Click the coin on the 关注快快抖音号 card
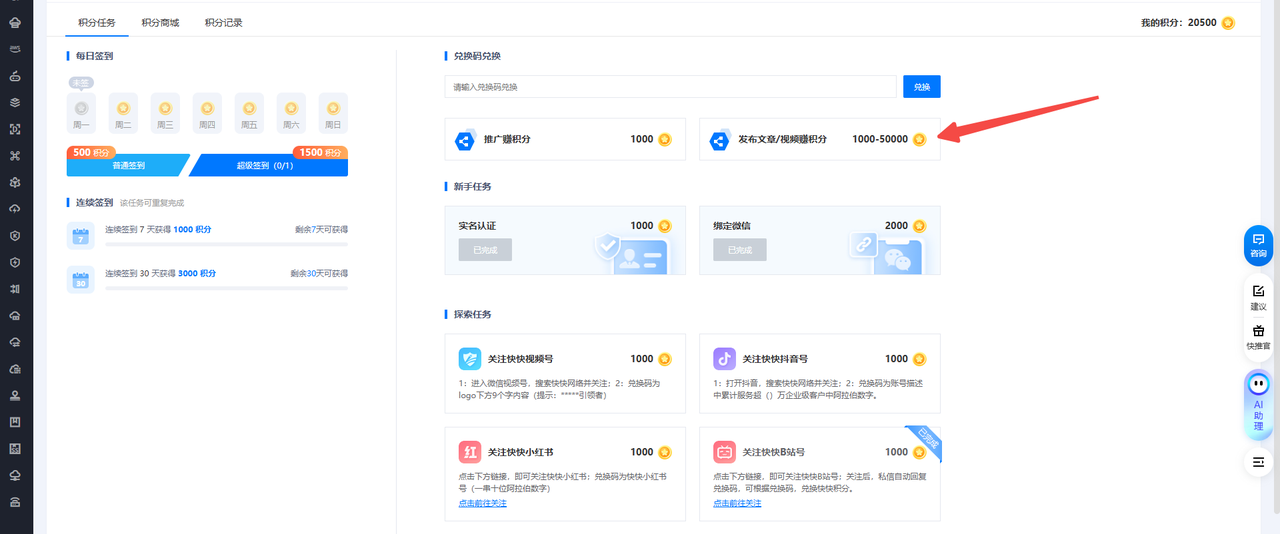 pyautogui.click(x=919, y=358)
